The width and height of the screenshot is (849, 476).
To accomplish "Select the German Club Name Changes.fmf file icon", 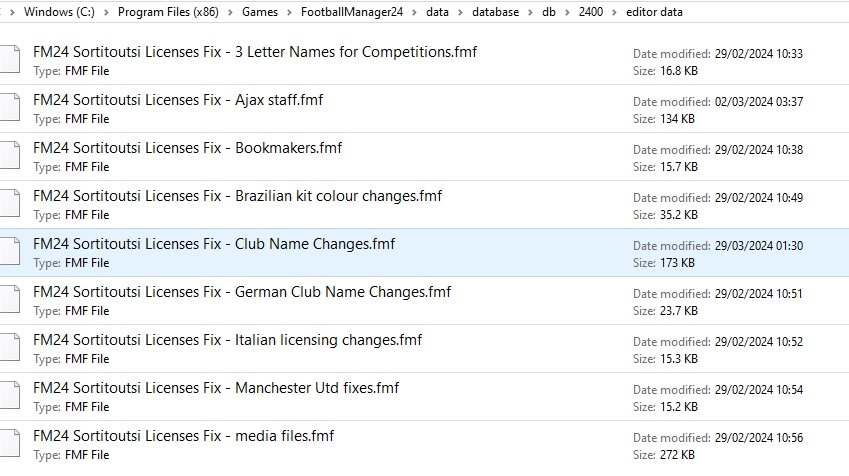I will [10, 299].
